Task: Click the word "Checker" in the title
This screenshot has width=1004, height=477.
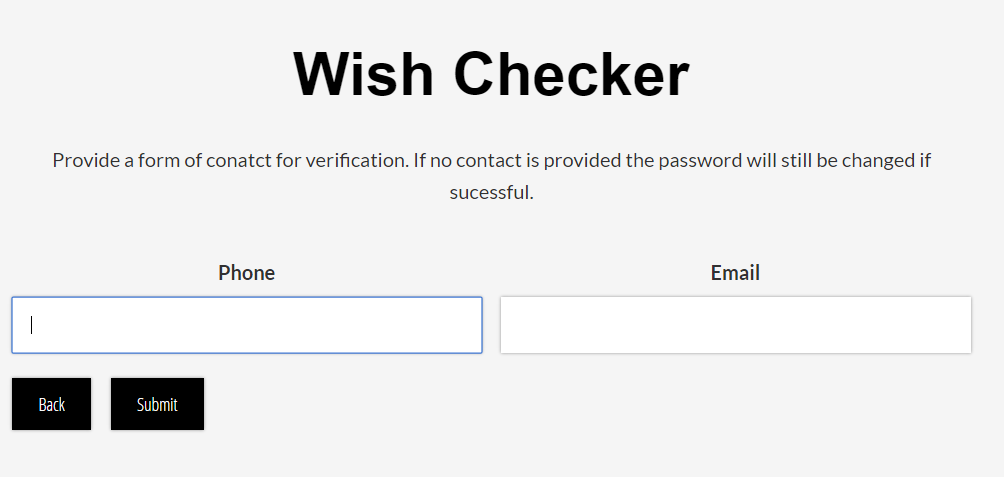Action: [570, 74]
